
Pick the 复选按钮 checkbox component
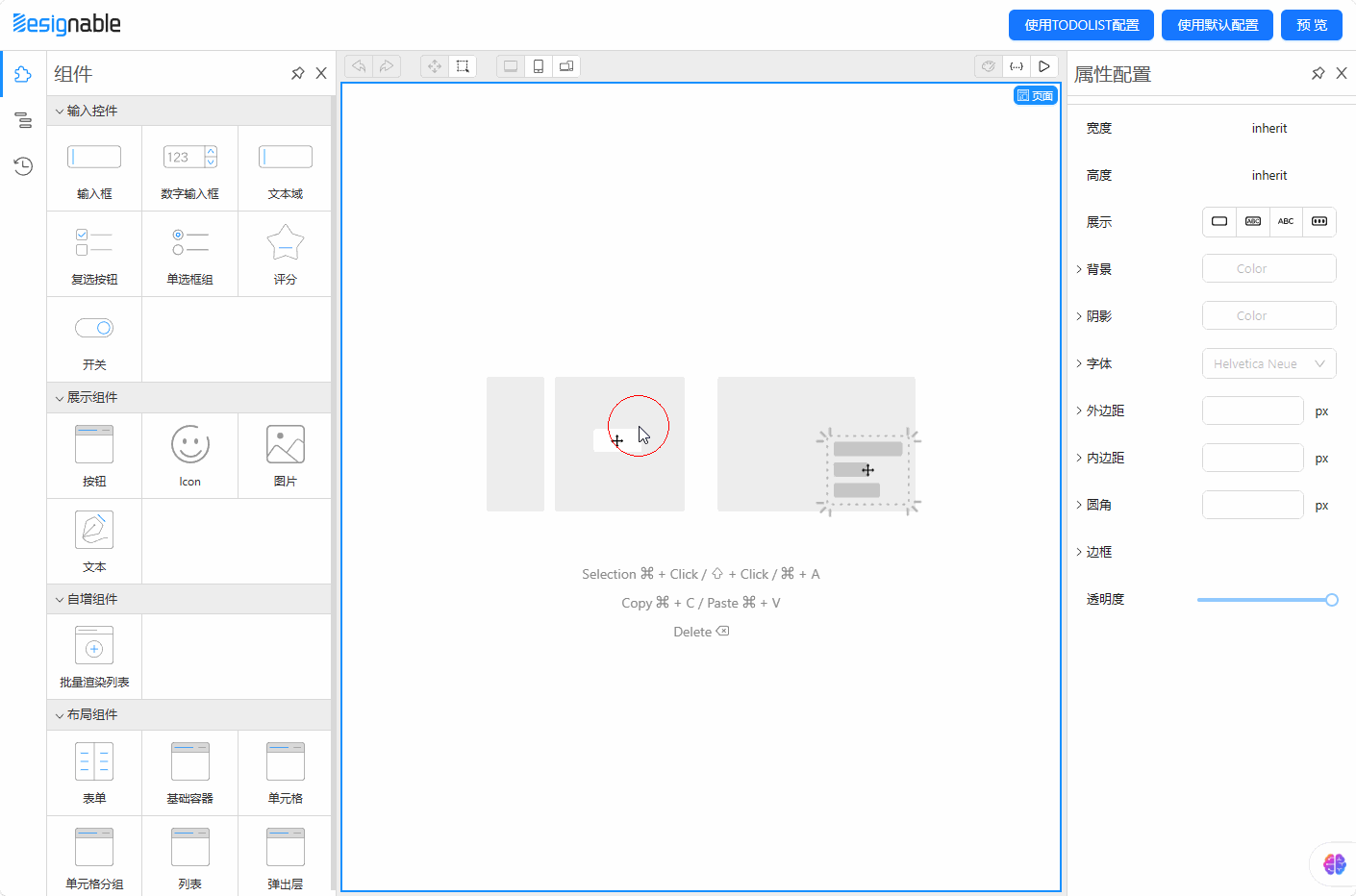(x=94, y=254)
